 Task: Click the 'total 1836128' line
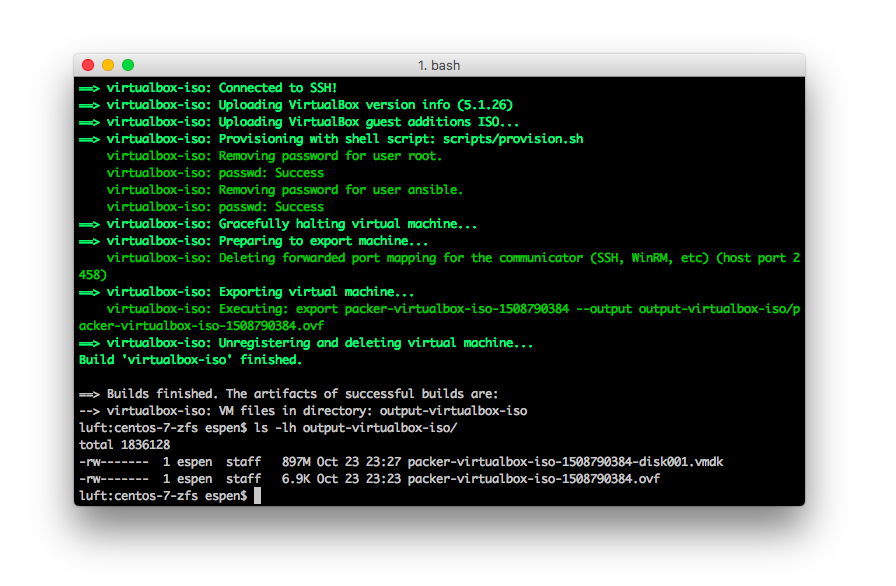pos(125,445)
